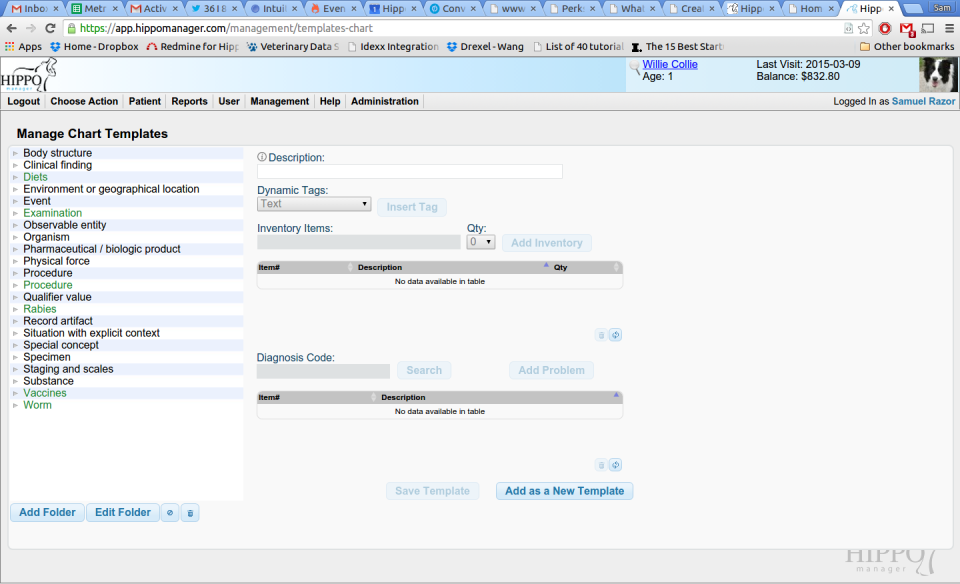The width and height of the screenshot is (960, 584).
Task: Expand the Examination folder
Action: click(x=15, y=213)
